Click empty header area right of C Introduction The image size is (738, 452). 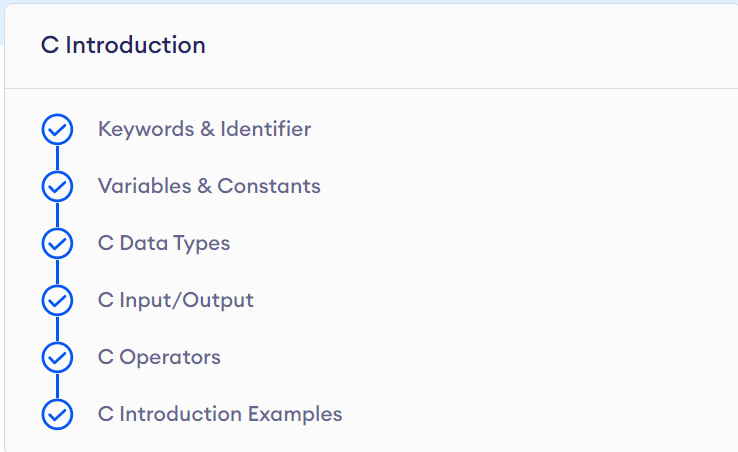(480, 45)
